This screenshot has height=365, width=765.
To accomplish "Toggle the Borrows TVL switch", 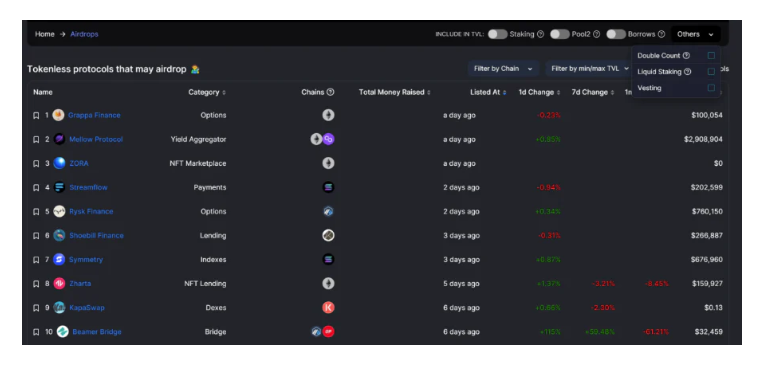I will click(616, 34).
